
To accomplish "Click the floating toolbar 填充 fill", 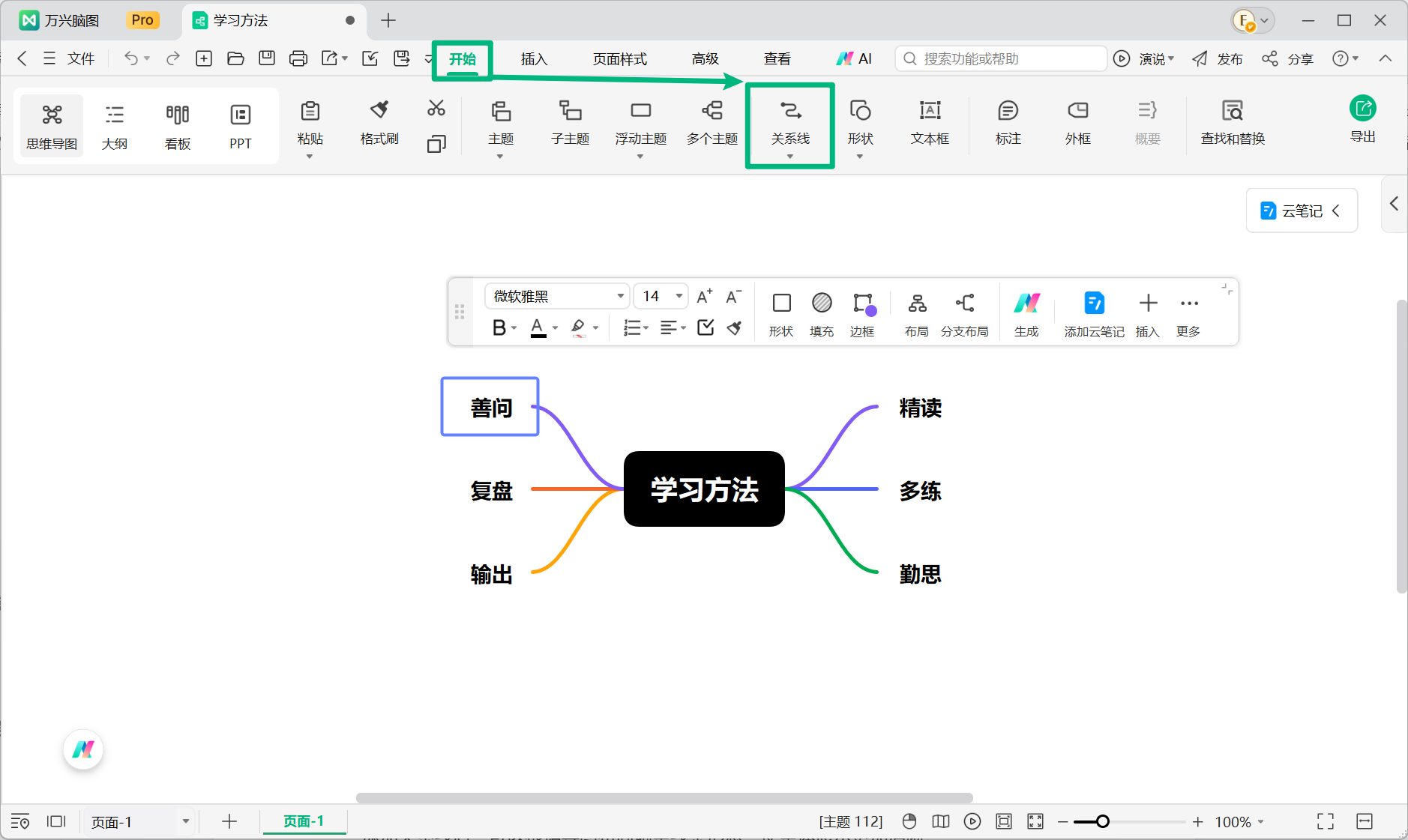I will click(822, 315).
